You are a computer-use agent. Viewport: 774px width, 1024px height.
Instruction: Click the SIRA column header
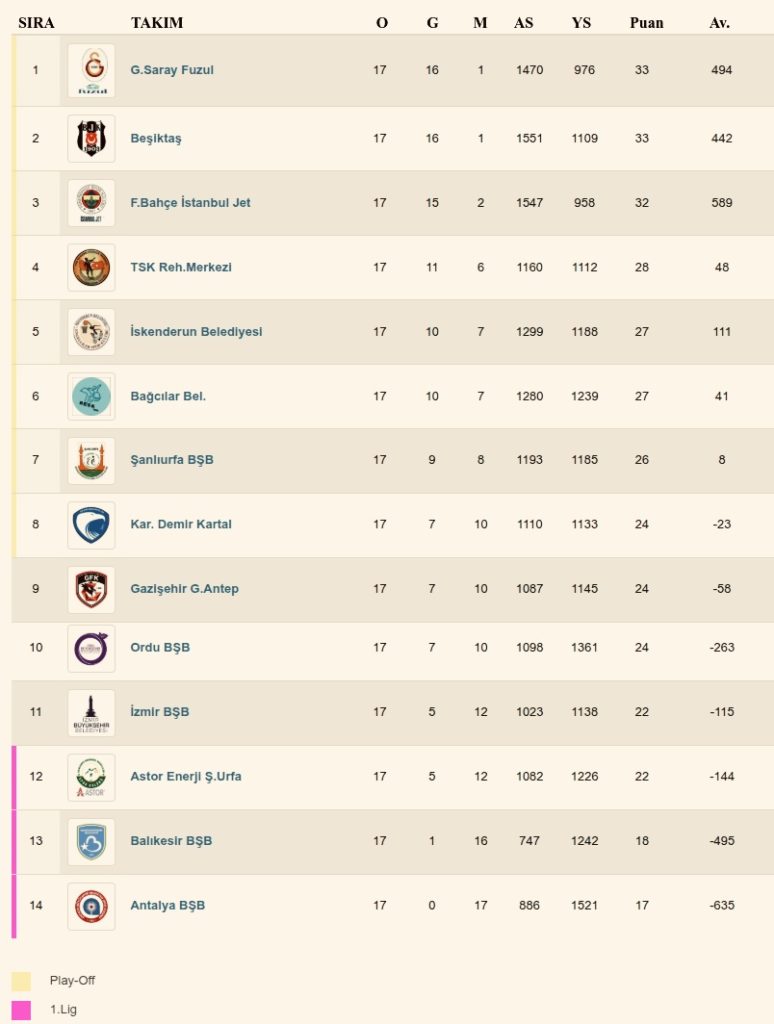[x=36, y=23]
